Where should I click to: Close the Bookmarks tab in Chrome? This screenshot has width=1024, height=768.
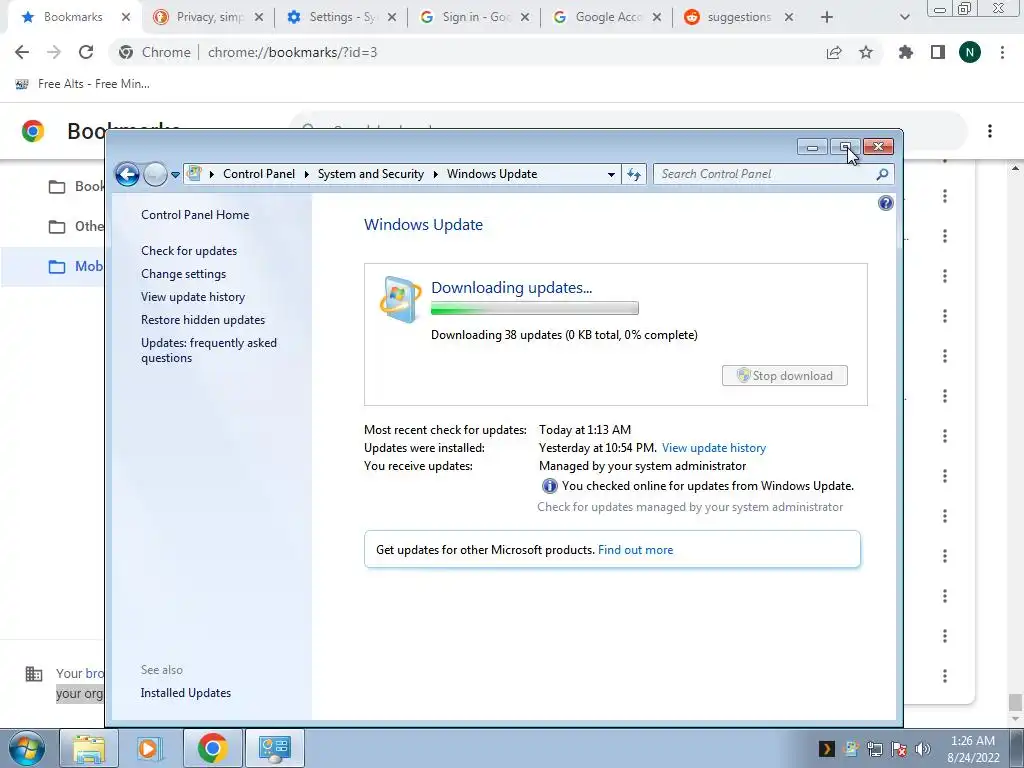point(126,18)
